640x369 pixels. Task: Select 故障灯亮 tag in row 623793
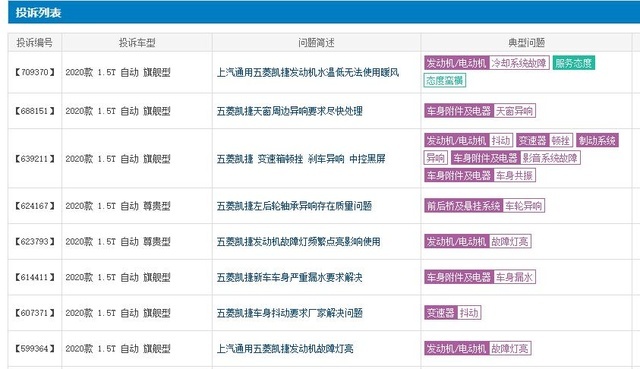[510, 242]
